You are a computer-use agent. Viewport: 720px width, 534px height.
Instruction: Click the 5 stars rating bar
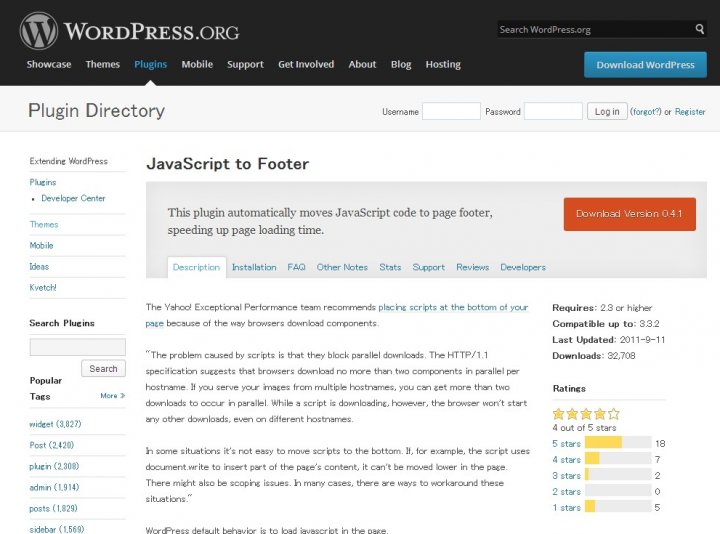tap(618, 443)
